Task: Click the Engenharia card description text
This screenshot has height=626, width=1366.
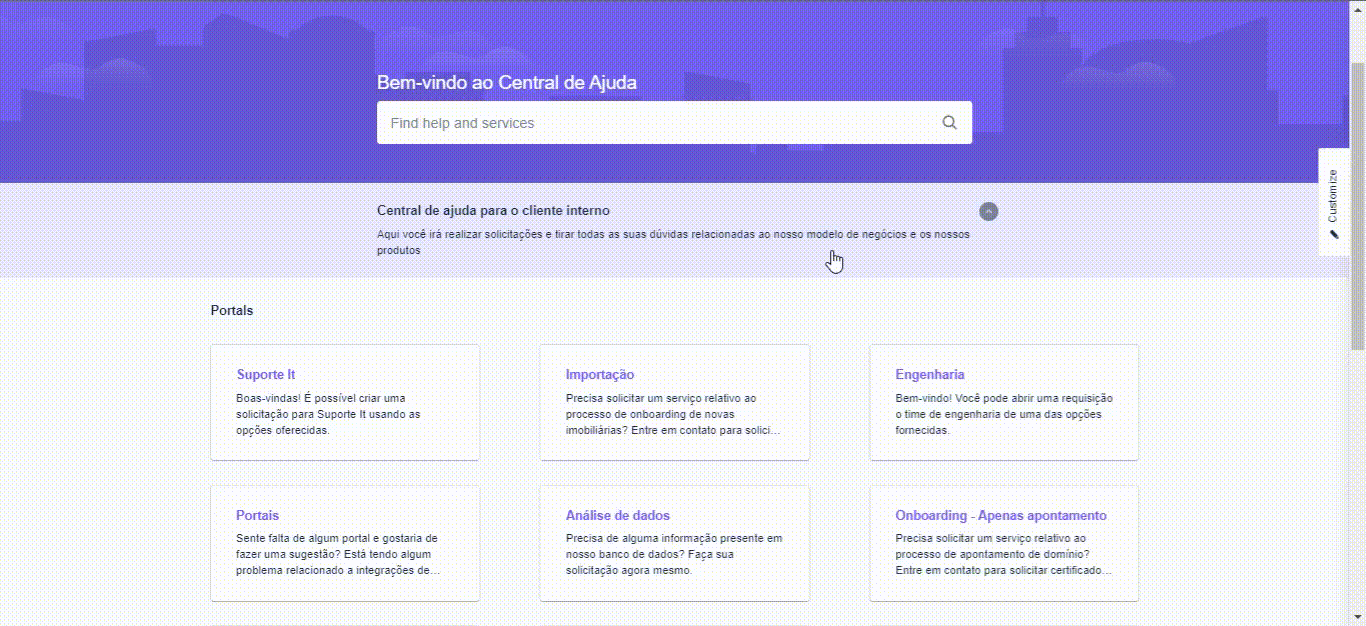Action: click(x=1003, y=414)
